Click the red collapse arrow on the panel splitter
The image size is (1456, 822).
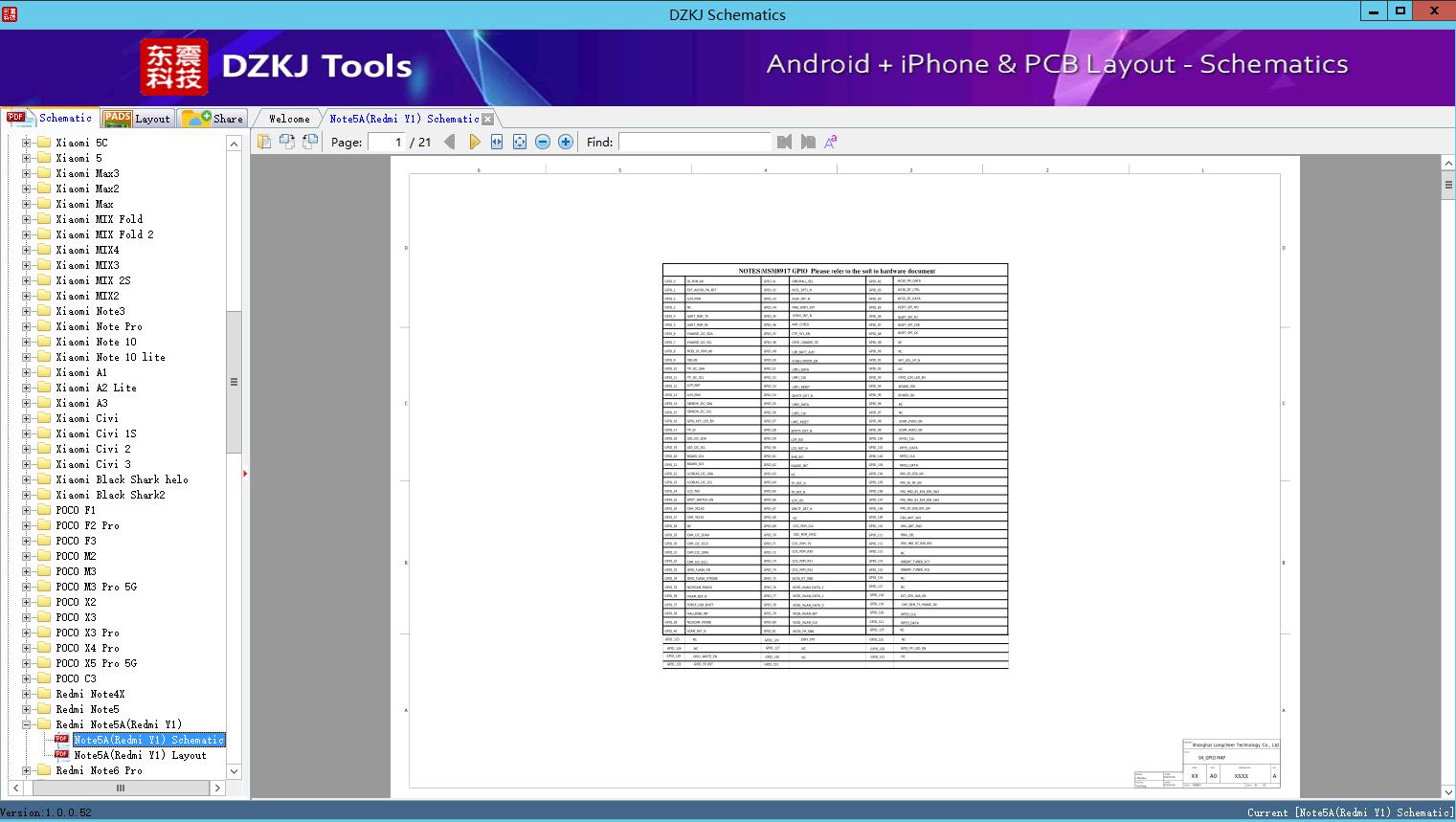click(x=245, y=473)
